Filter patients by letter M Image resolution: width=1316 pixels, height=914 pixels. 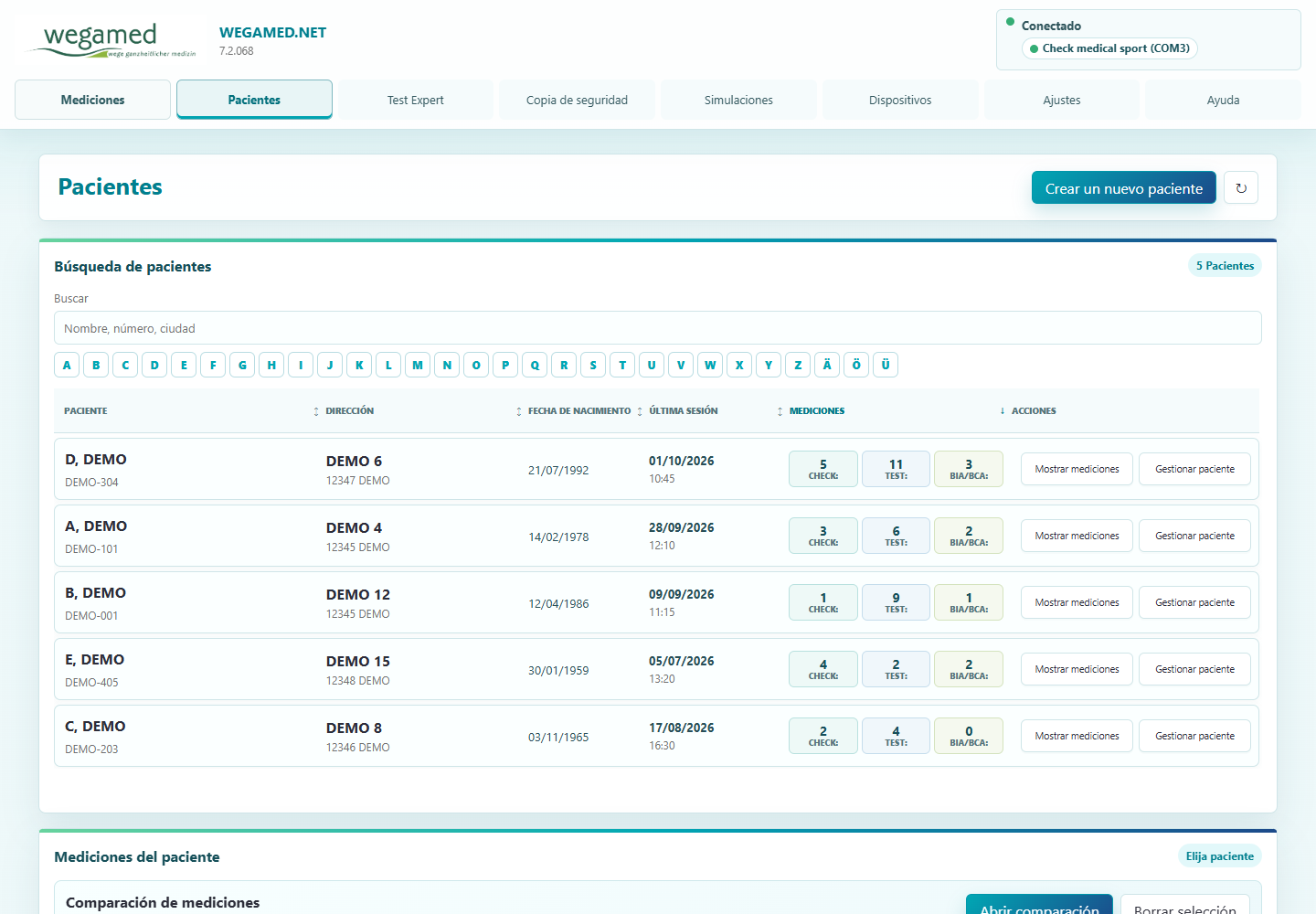(418, 365)
